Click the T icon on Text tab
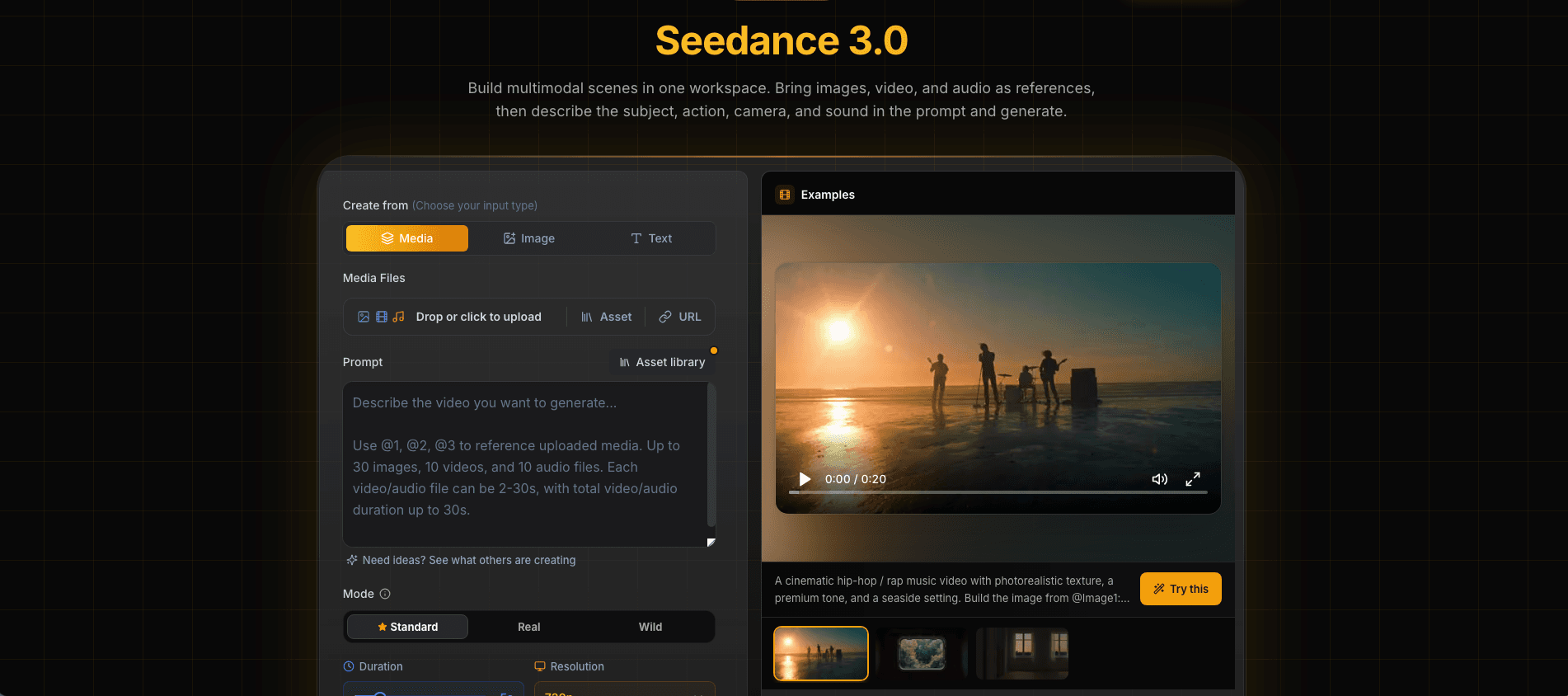Screen dimensions: 1568x696 [x=636, y=238]
